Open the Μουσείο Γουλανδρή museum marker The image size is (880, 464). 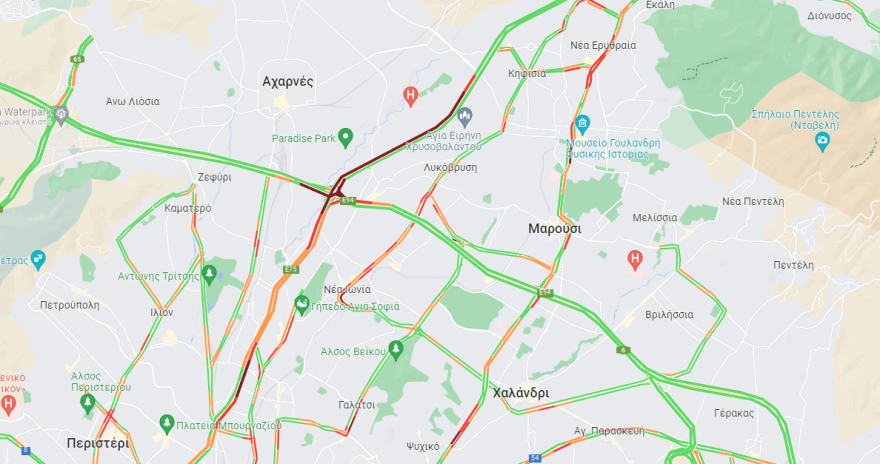click(583, 124)
